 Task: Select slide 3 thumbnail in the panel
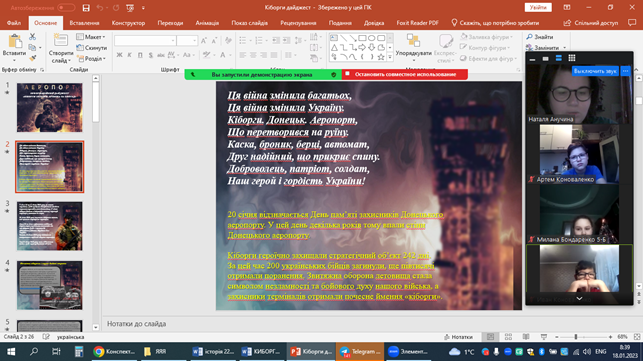[50, 226]
